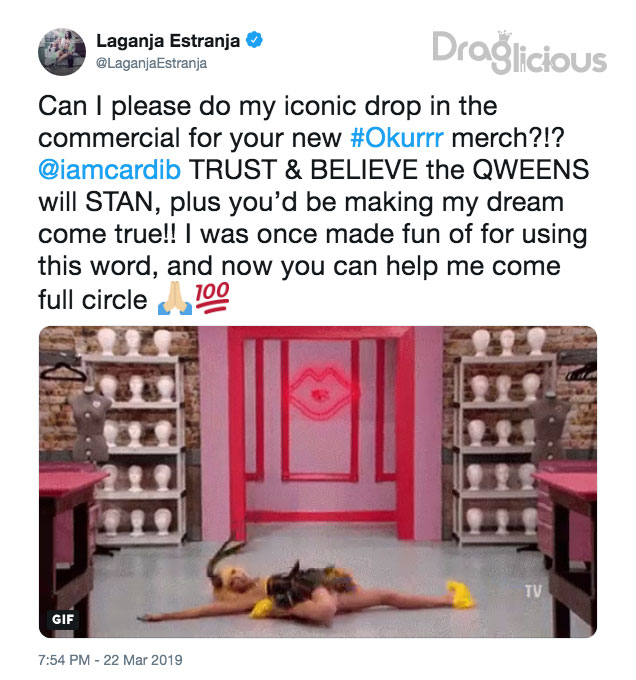Open the 7:54 PM tweet timestamp

pyautogui.click(x=64, y=660)
